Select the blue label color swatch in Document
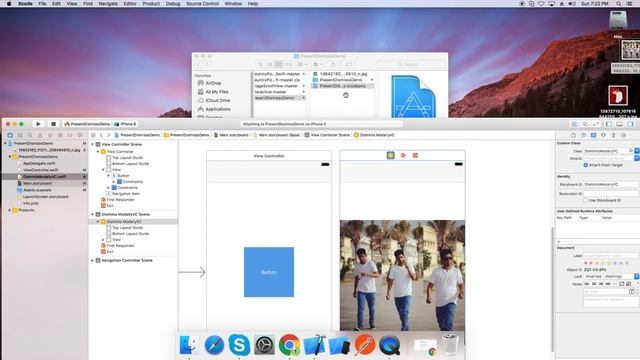The image size is (640, 360). pyautogui.click(x=615, y=263)
